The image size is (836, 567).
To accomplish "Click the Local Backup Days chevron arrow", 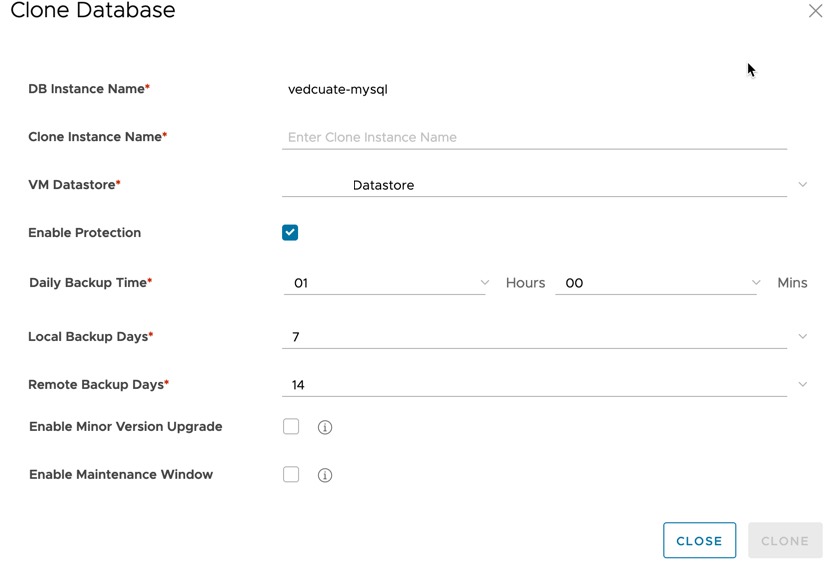I will point(802,337).
